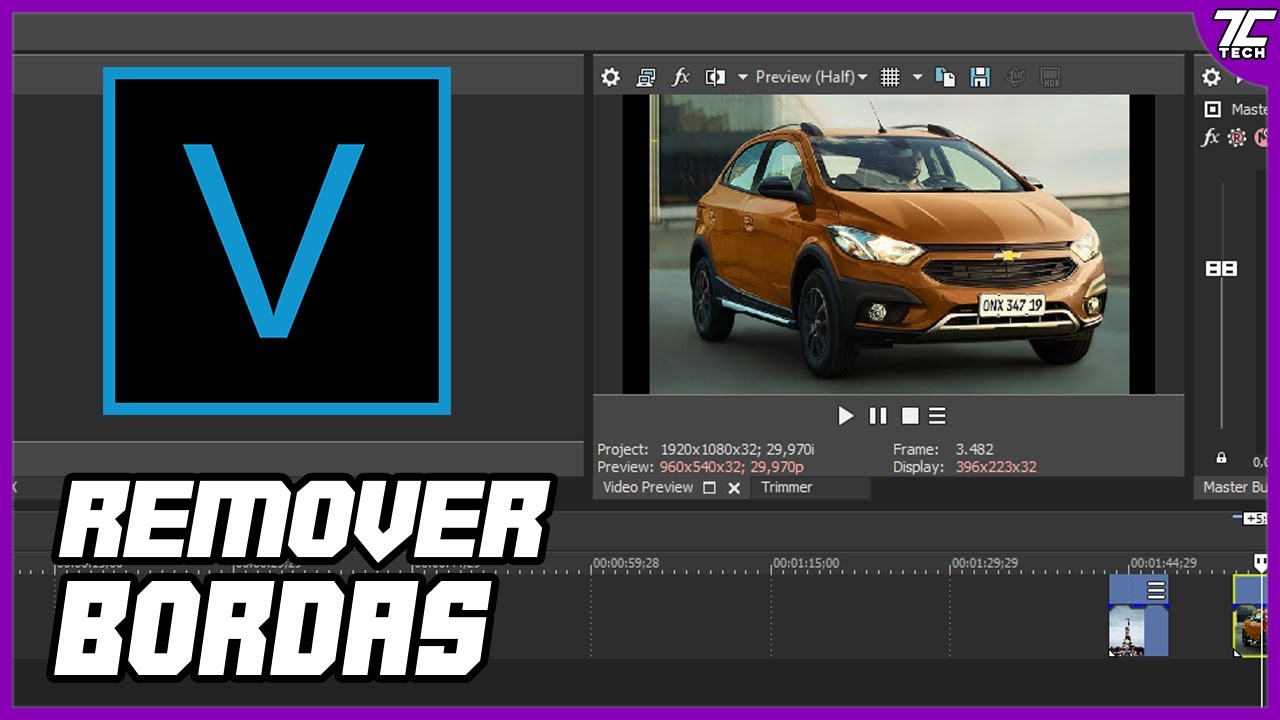This screenshot has height=720, width=1280.
Task: Open the transport hamburger menu under the preview
Action: click(x=937, y=416)
